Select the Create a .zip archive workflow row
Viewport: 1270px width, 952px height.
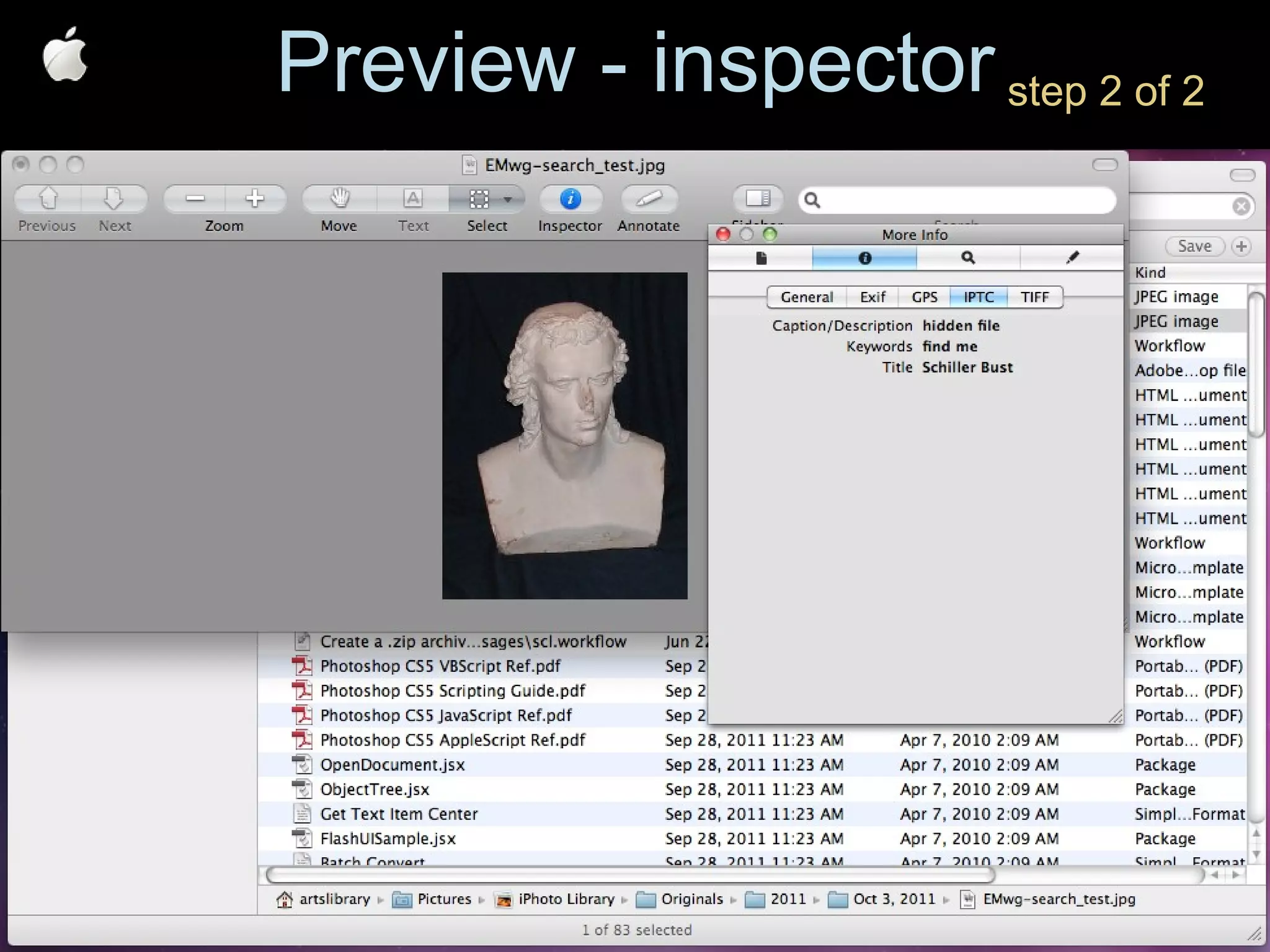[473, 641]
